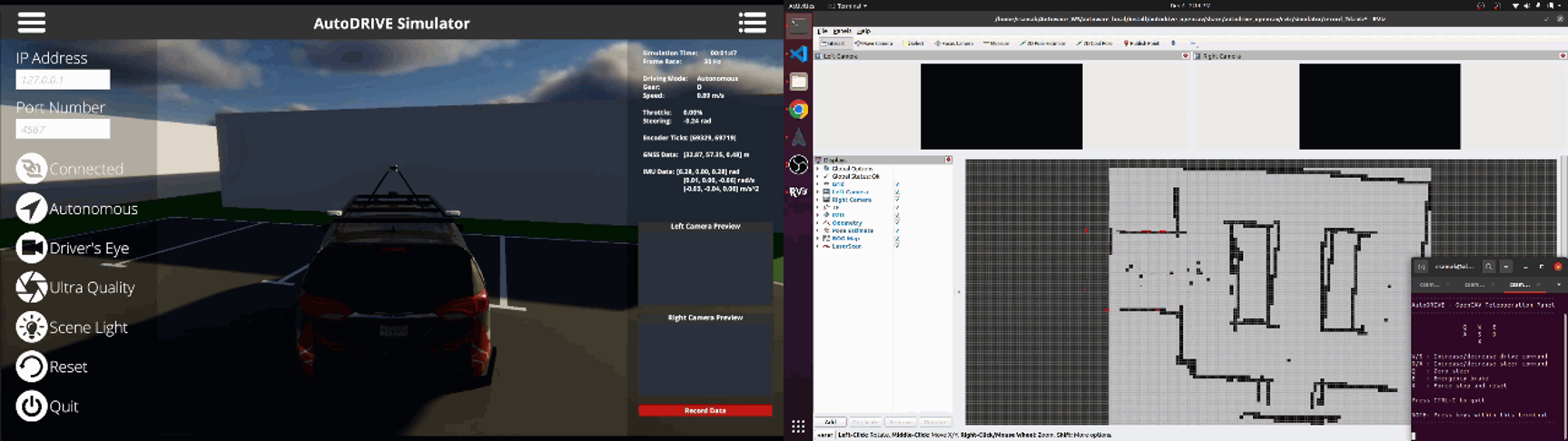
Task: Open the AutoDRIVE left hamburger menu
Action: point(31,23)
